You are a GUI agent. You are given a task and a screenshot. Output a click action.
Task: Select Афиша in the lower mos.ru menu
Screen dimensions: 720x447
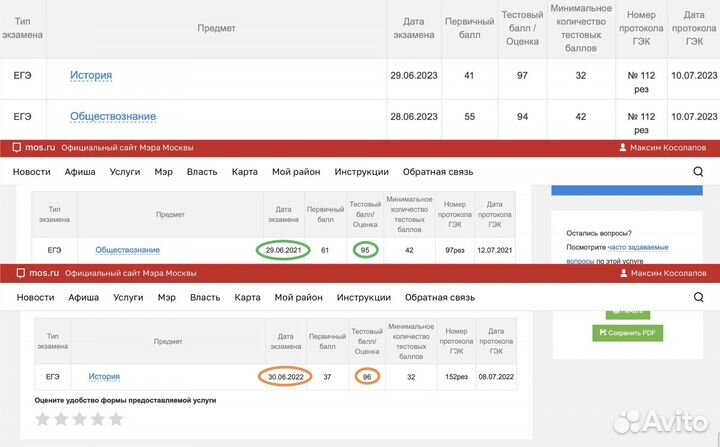[x=84, y=297]
